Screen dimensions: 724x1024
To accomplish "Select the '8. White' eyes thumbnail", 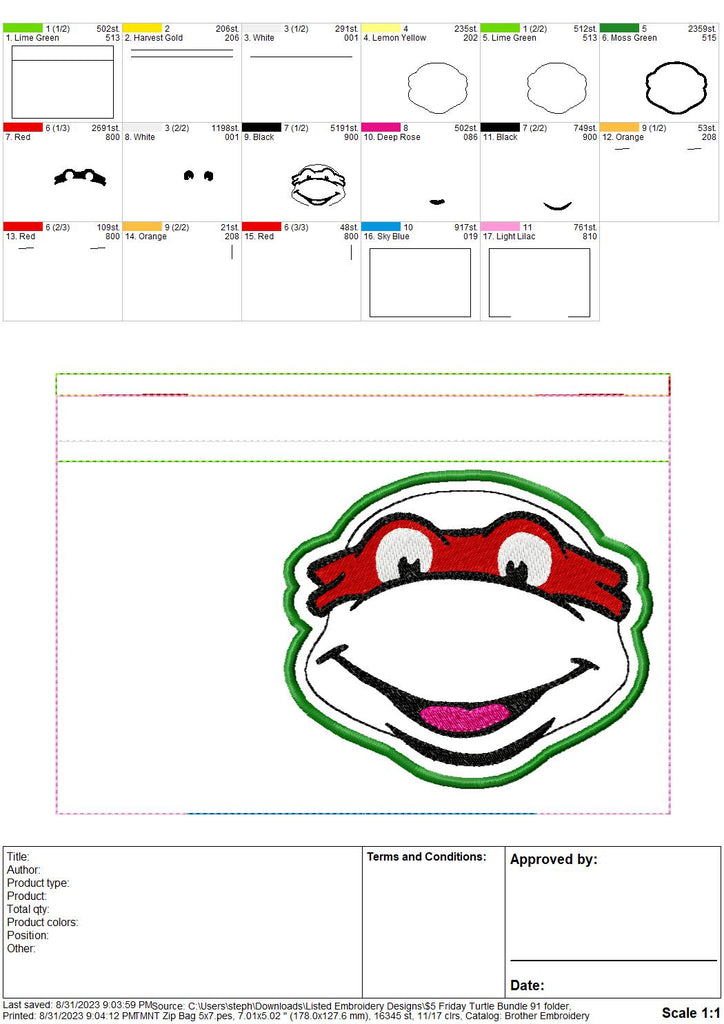I will tap(198, 176).
